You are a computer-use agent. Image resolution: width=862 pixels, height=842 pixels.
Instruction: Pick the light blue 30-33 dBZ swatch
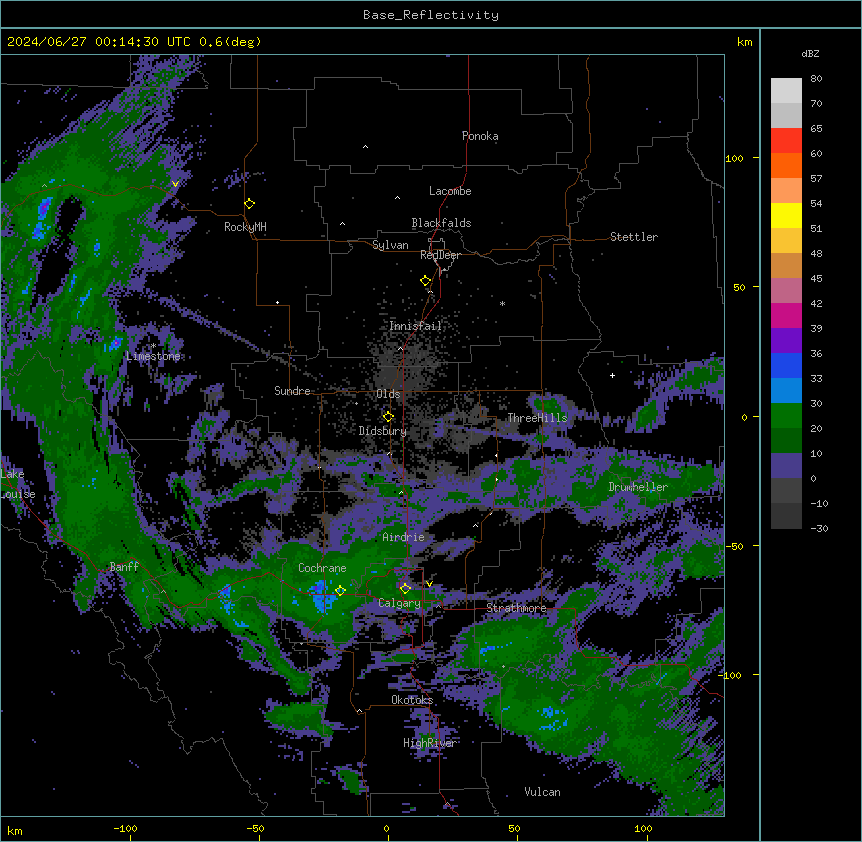tap(786, 391)
